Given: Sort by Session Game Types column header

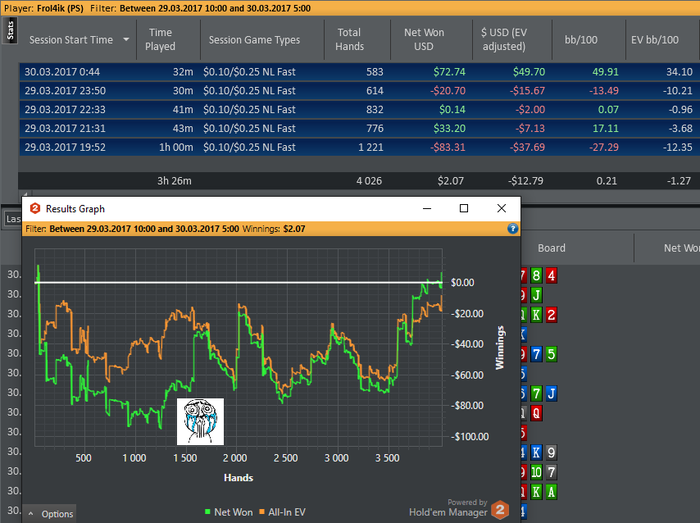Looking at the screenshot, I should tap(254, 40).
